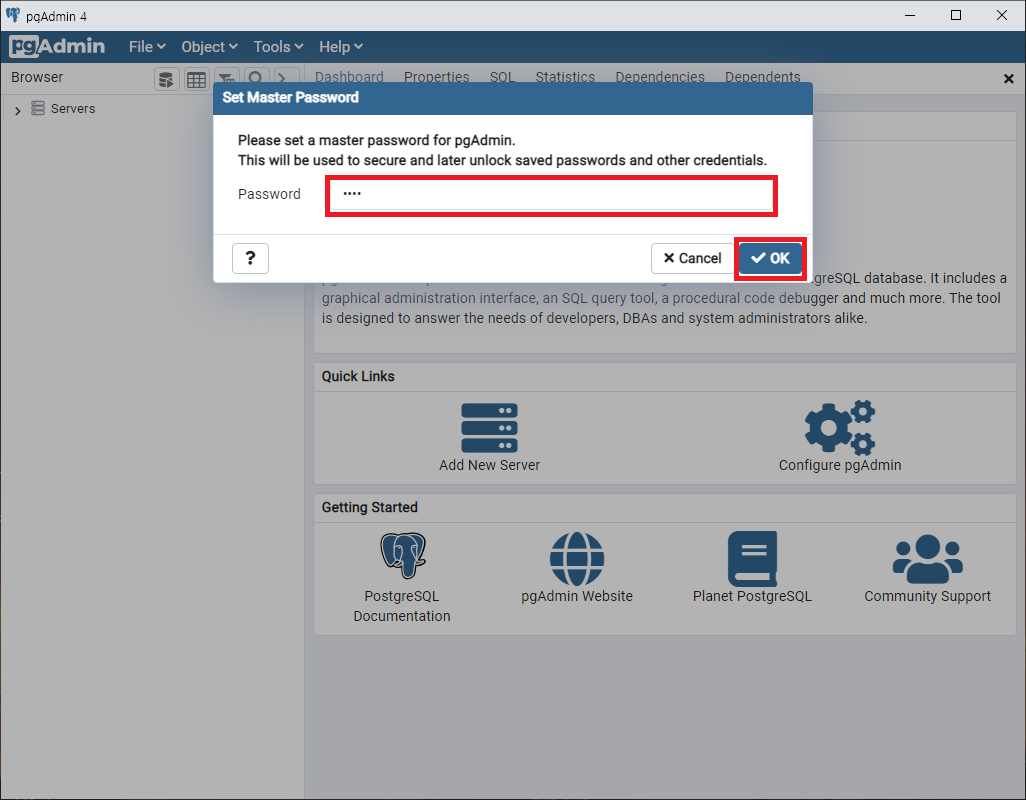Switch to the Statistics tab
Image resolution: width=1026 pixels, height=800 pixels.
pos(565,77)
